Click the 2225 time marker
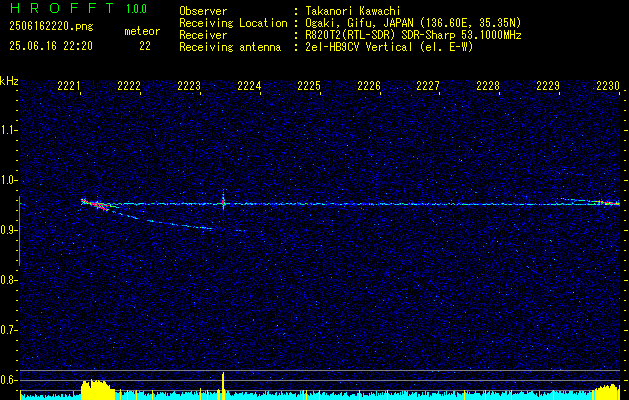 coord(309,86)
